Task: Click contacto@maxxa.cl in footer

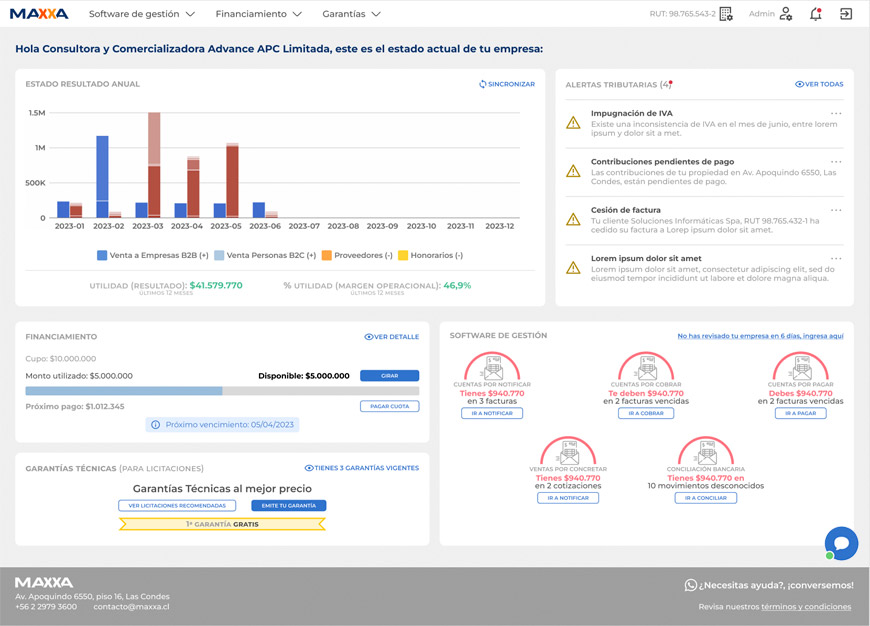Action: pos(131,607)
